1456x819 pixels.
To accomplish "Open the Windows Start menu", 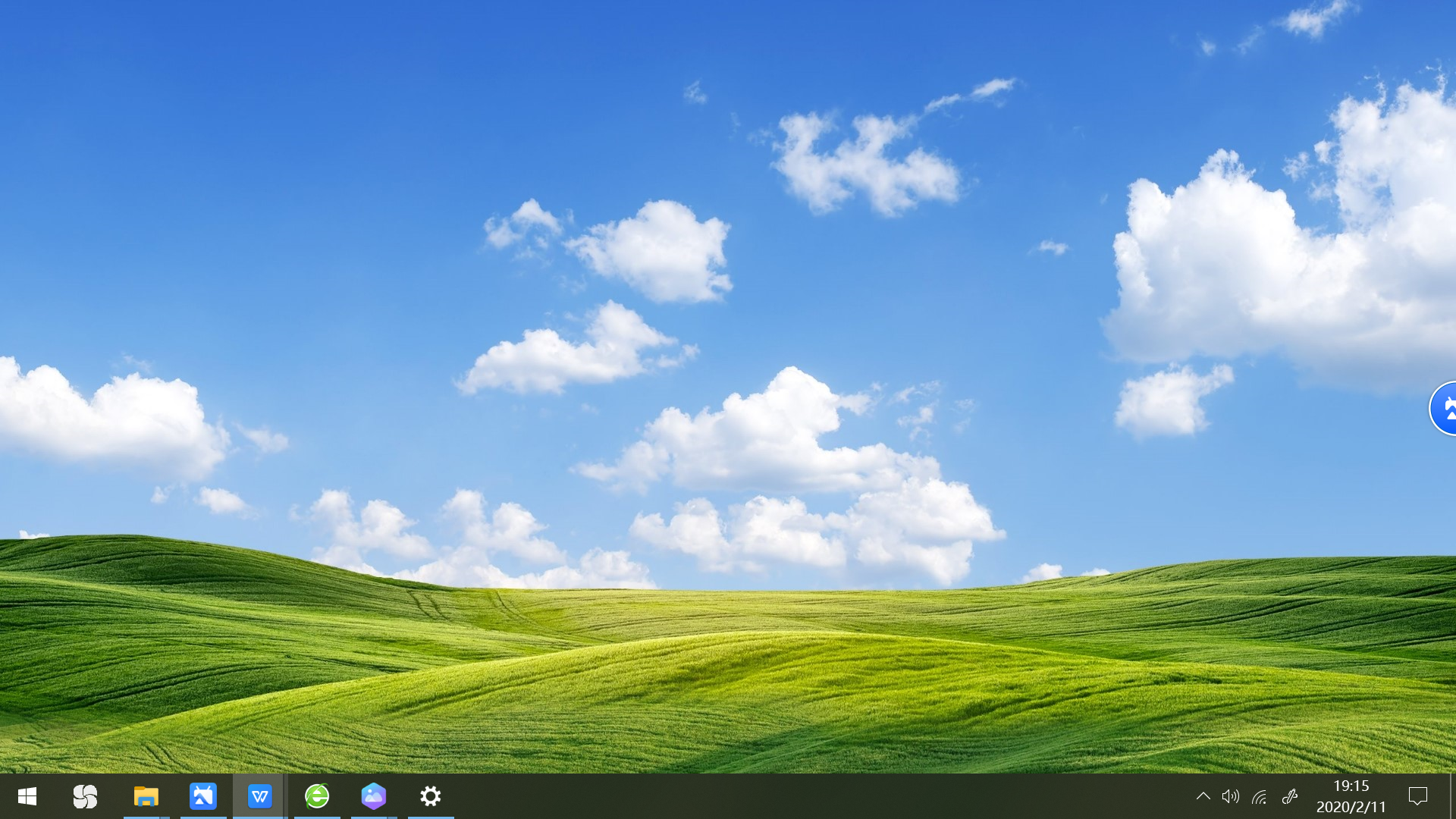I will click(x=27, y=796).
